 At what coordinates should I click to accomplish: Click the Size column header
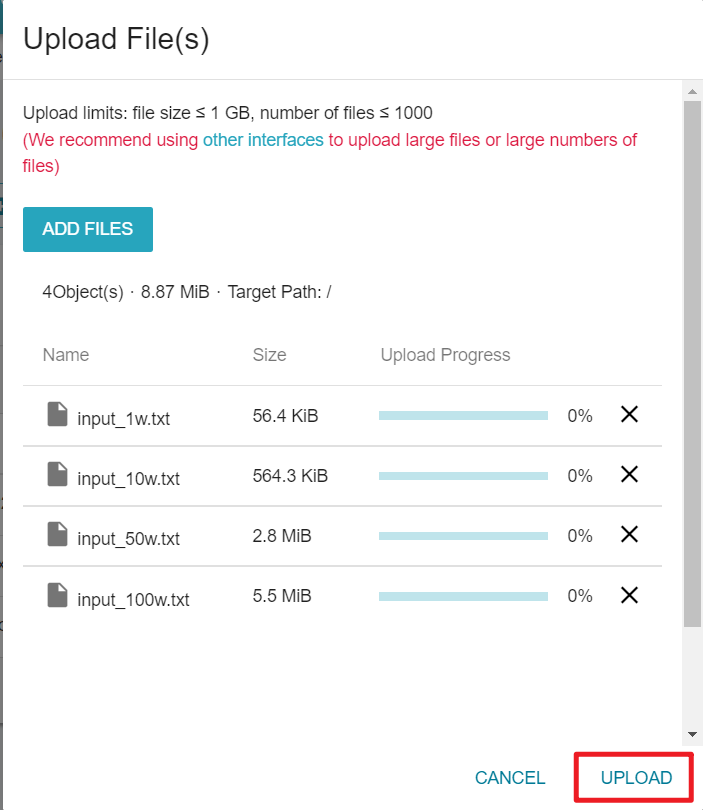click(x=269, y=355)
